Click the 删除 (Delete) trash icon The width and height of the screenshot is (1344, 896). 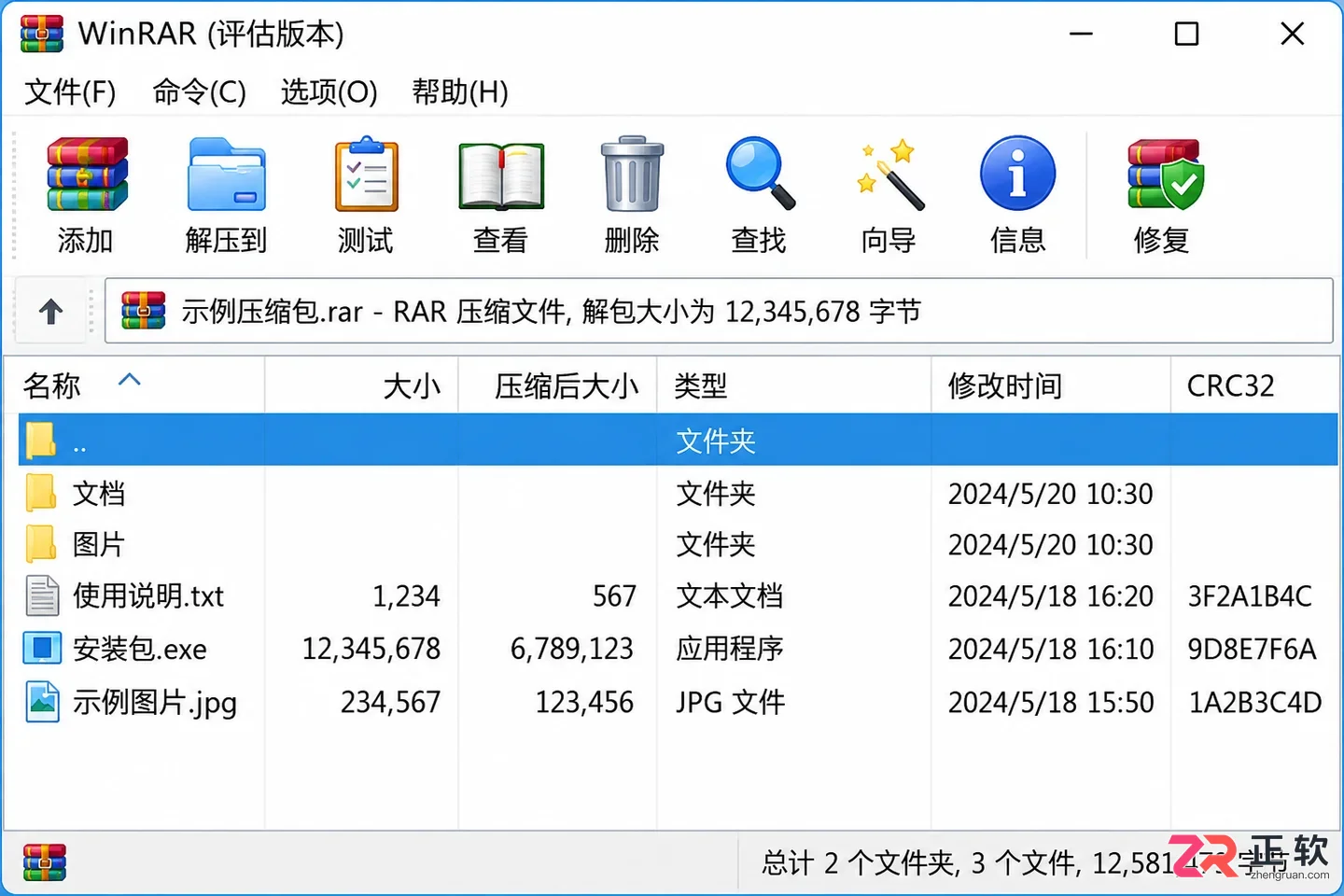(632, 175)
